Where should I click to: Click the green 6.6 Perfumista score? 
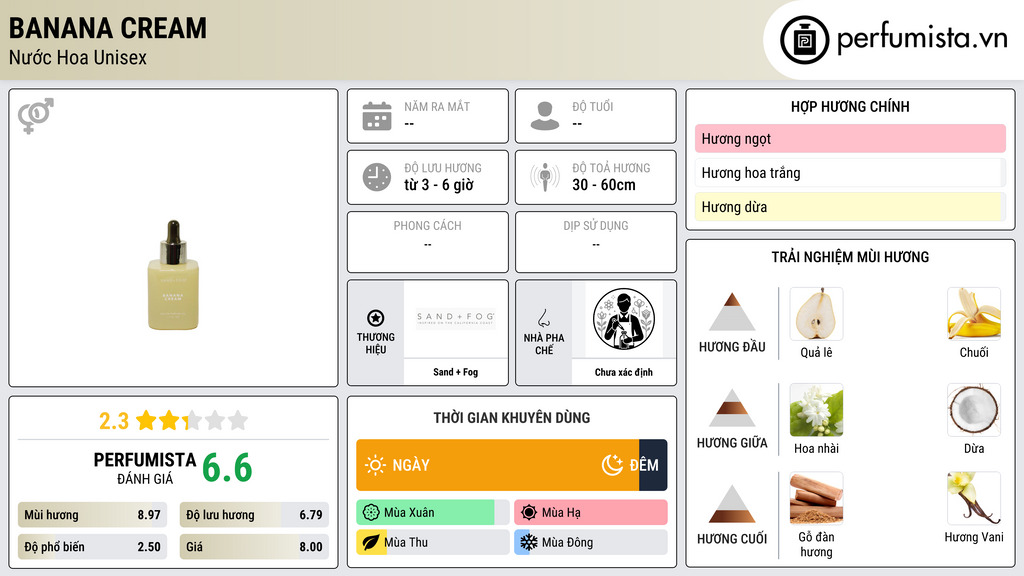227,468
